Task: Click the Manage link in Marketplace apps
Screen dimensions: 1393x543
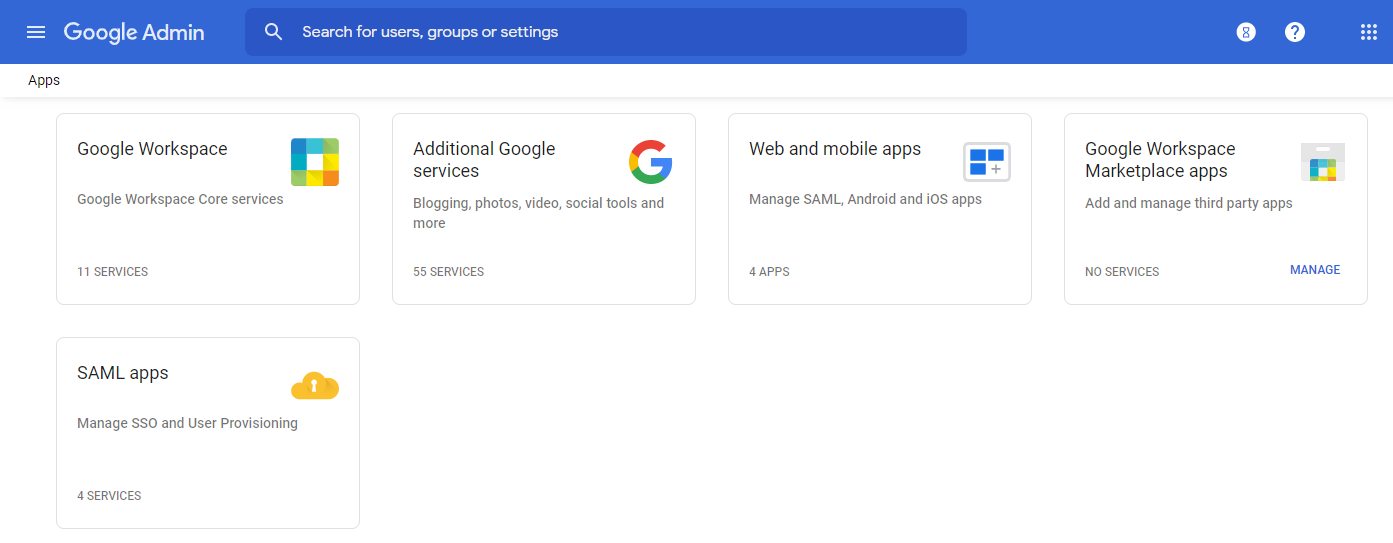Action: [1315, 270]
